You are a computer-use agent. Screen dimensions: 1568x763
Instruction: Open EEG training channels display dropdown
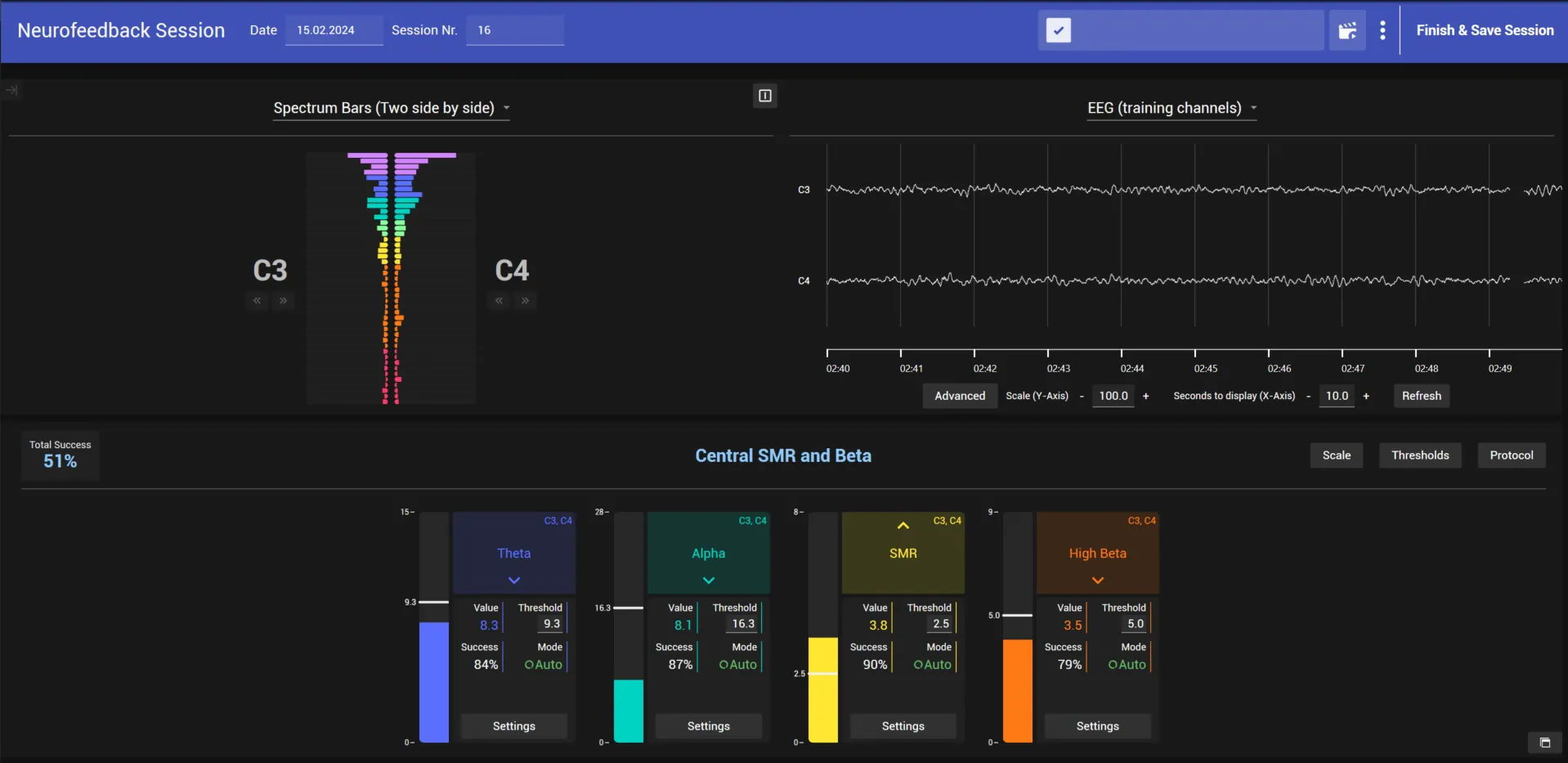pos(1172,108)
